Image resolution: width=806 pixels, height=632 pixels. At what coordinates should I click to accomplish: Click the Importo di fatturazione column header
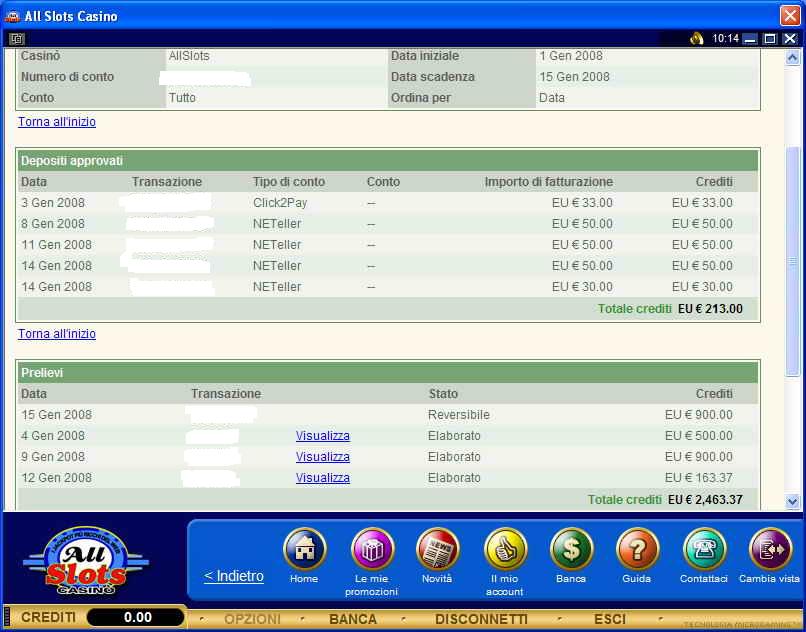click(548, 182)
